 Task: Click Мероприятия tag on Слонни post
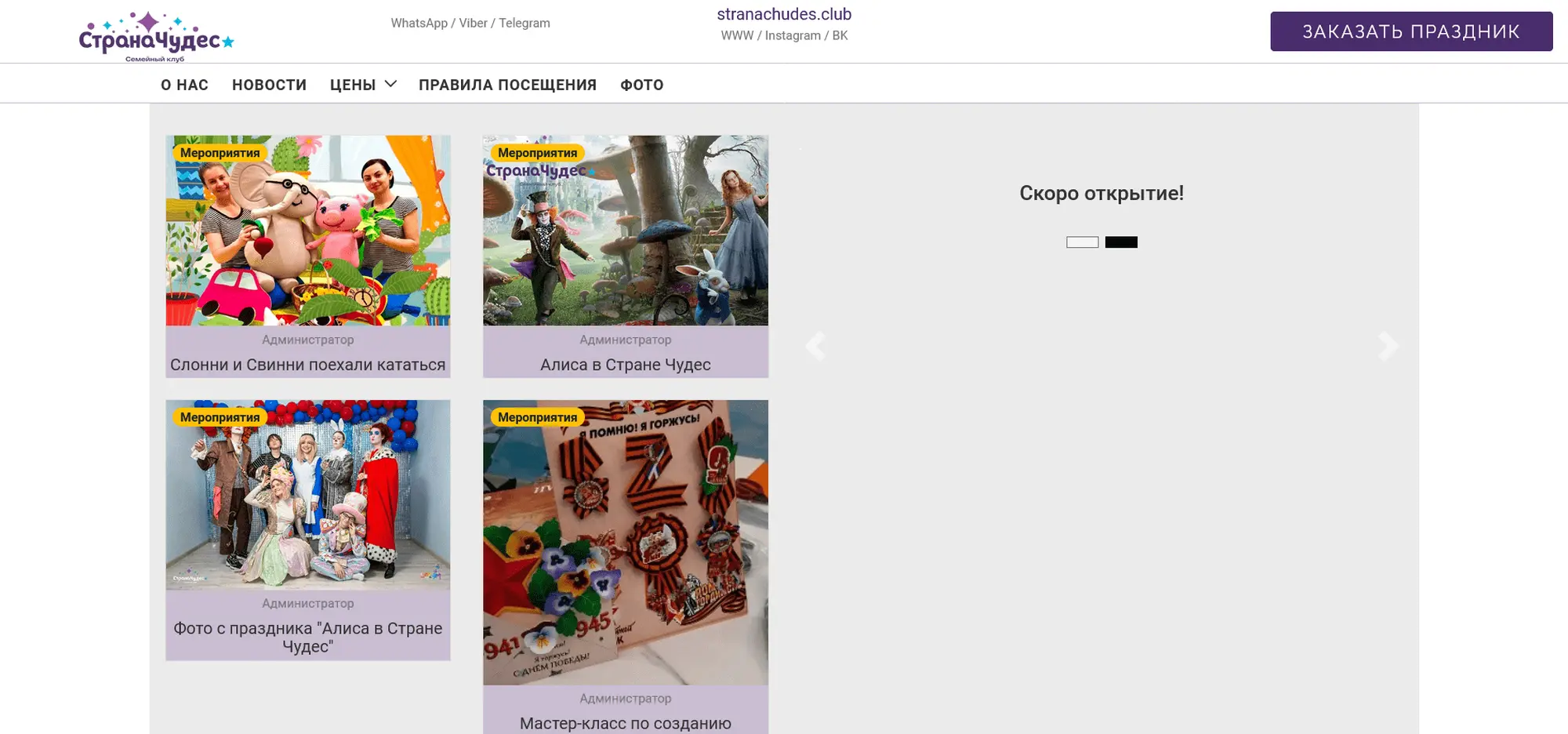(x=220, y=153)
